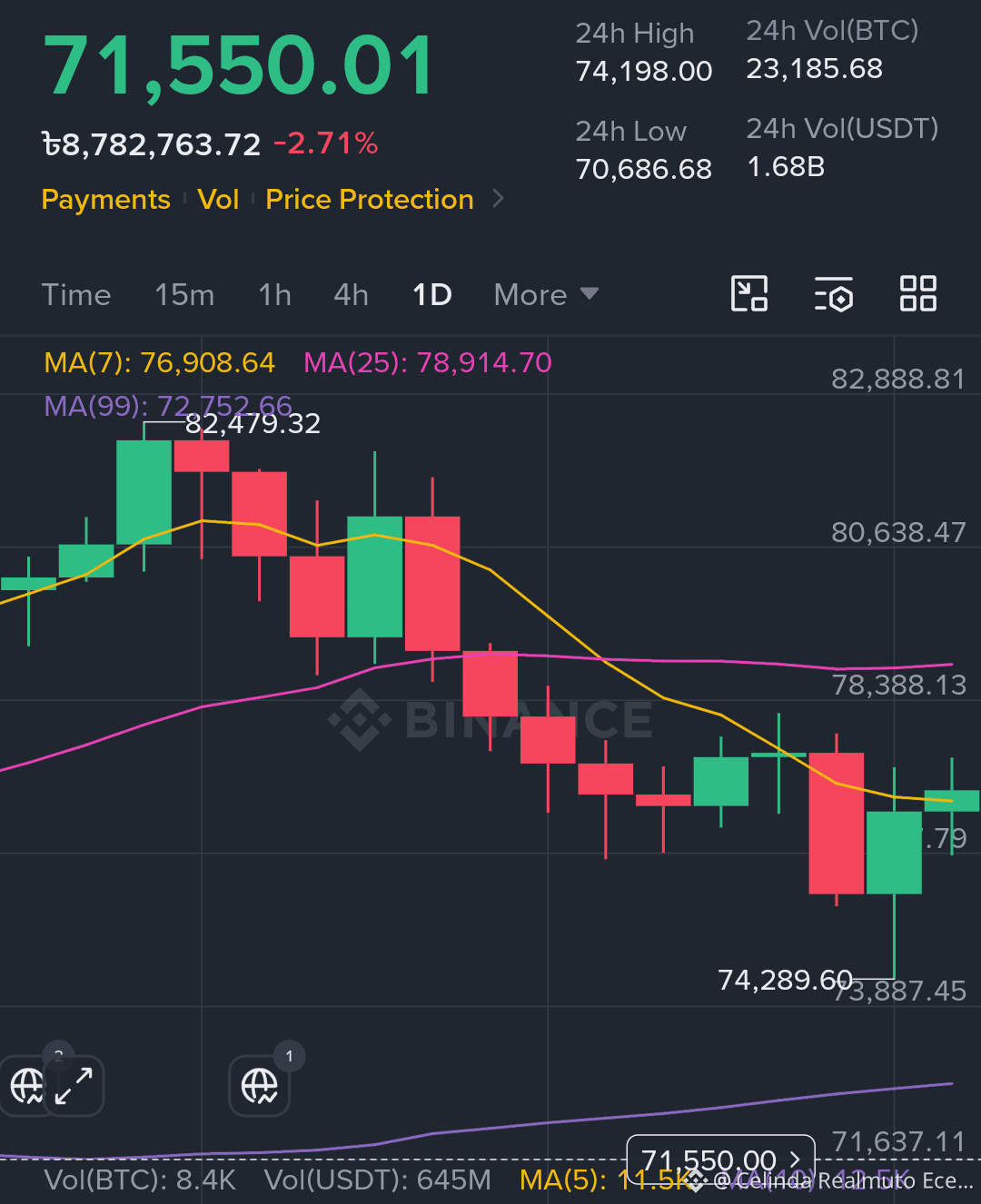
Task: Tap the ৳8,782,763.72 converted price
Action: (x=152, y=143)
